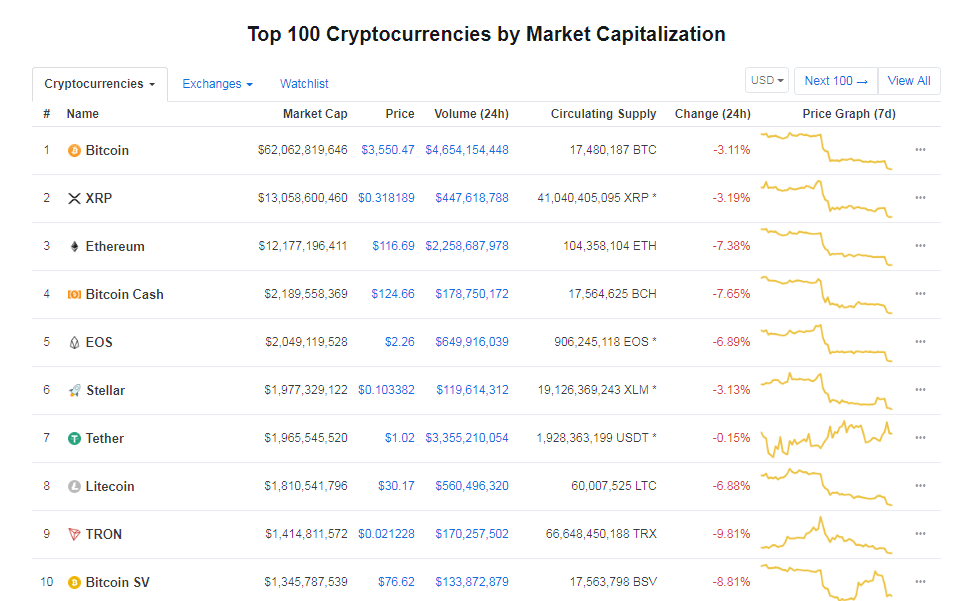Click the Ethereum diamond logo icon

point(74,247)
